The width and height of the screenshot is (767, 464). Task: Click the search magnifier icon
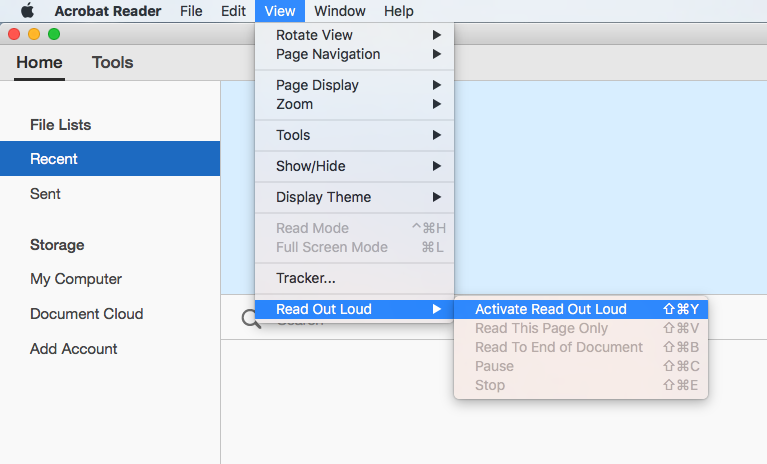pyautogui.click(x=250, y=319)
